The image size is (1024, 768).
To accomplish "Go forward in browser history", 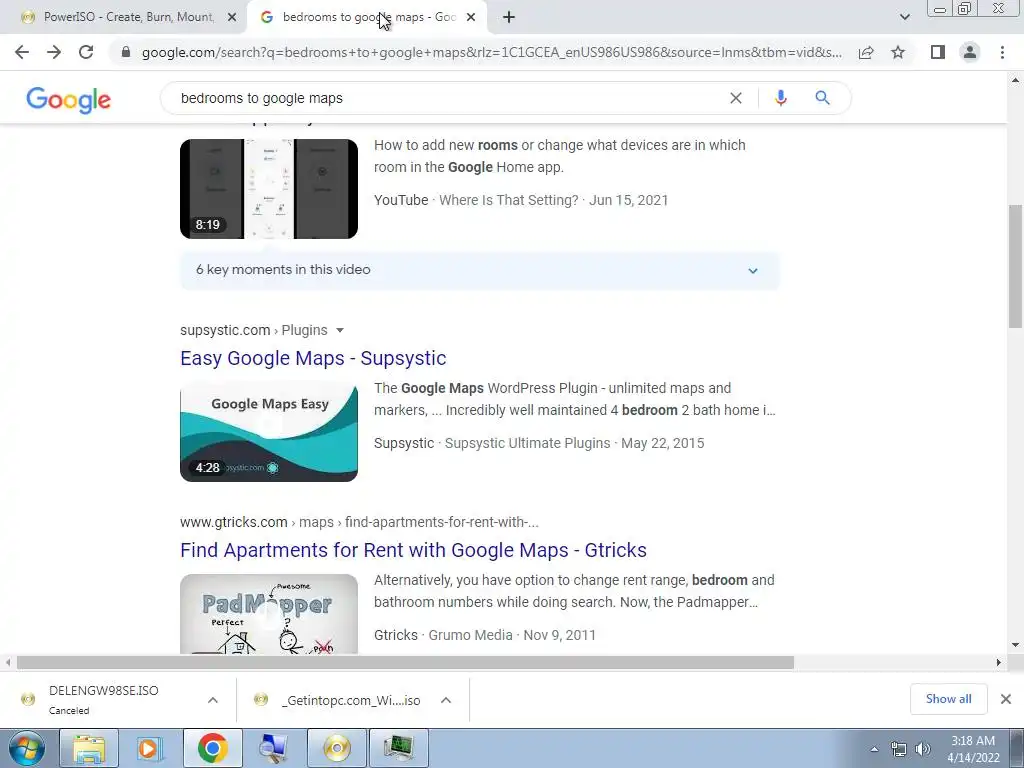I will [54, 52].
